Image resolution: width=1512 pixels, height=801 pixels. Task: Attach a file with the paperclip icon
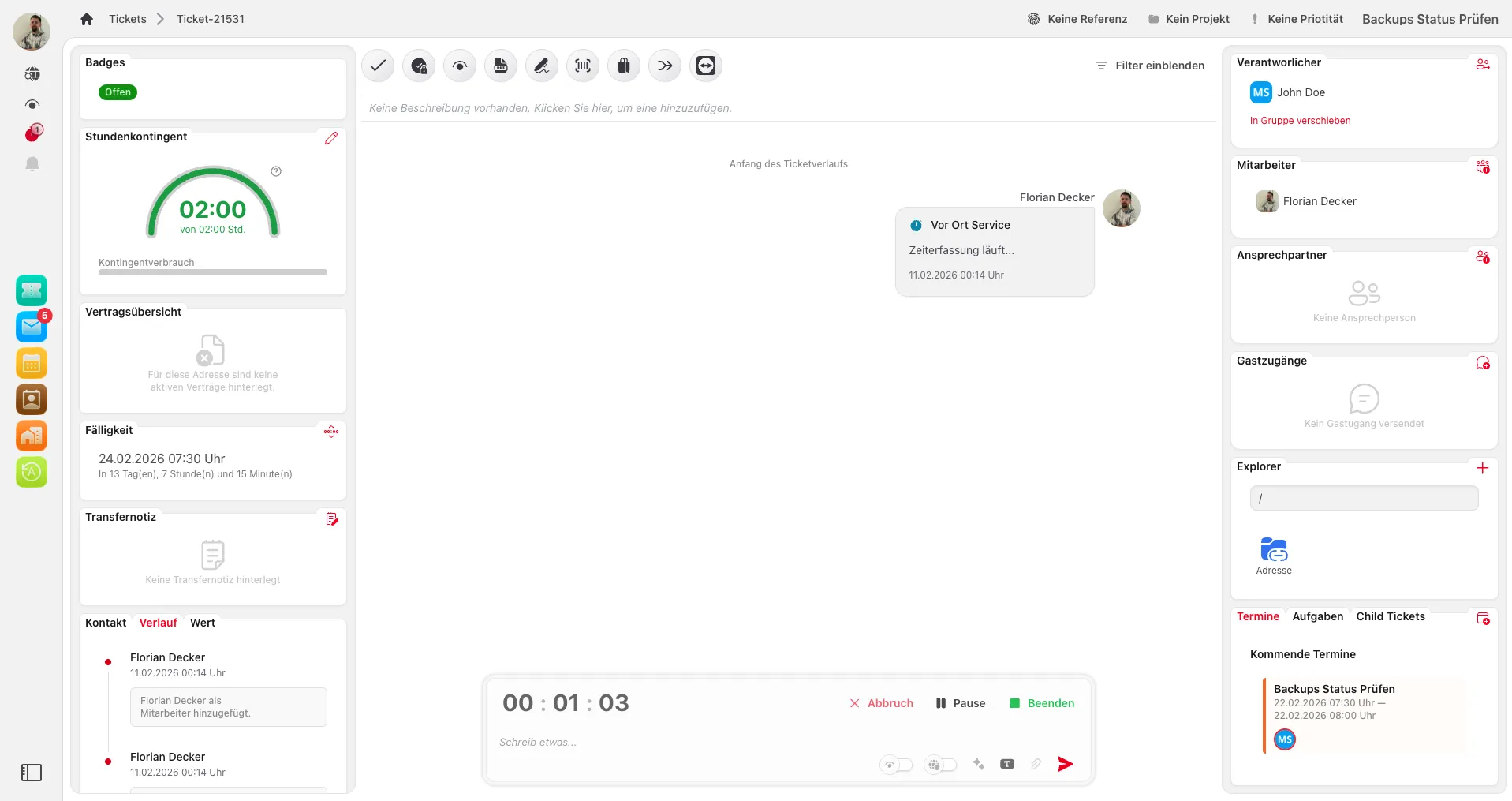coord(1036,764)
